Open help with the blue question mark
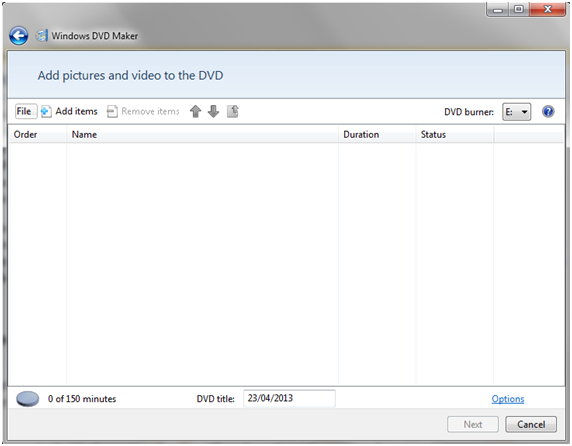 548,111
